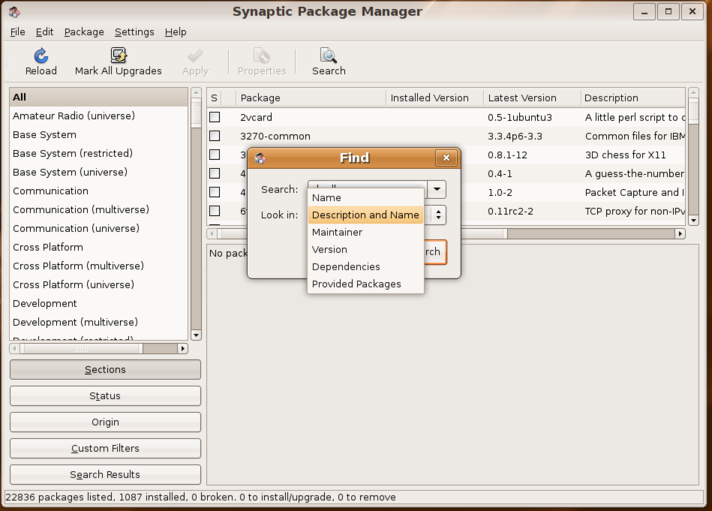The width and height of the screenshot is (712, 511).
Task: Choose Description and Name option
Action: click(366, 215)
